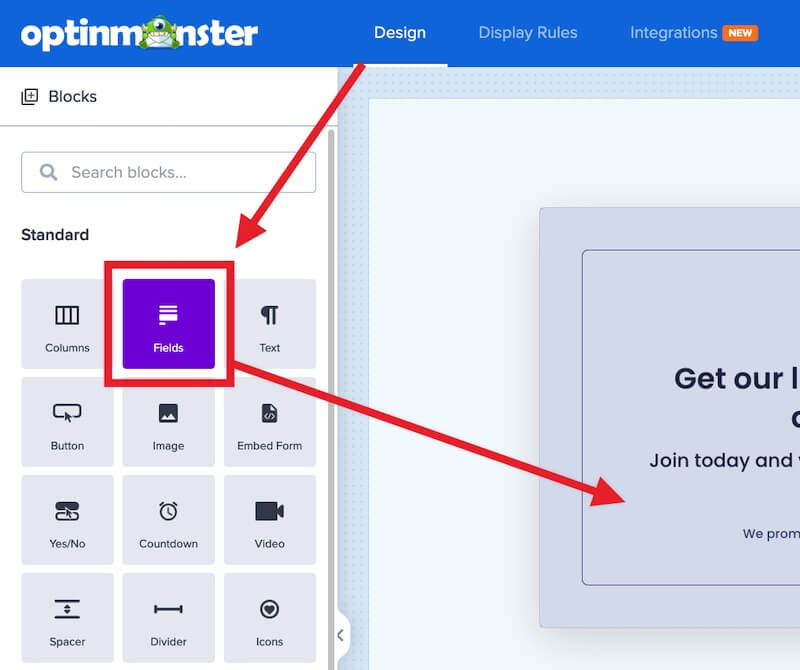Select the Button block
The image size is (800, 670).
point(66,421)
